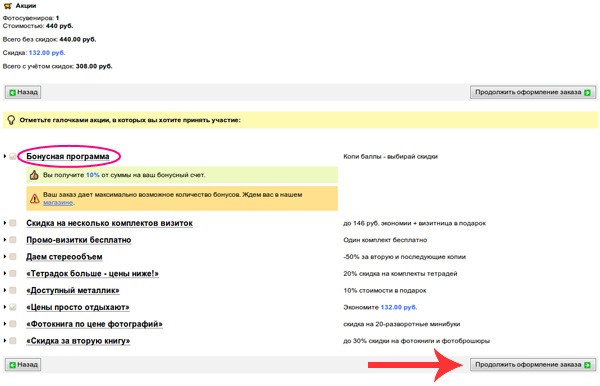Tick the «Фотокнига по цене фотографий» checkbox
600x386 pixels.
(x=13, y=324)
